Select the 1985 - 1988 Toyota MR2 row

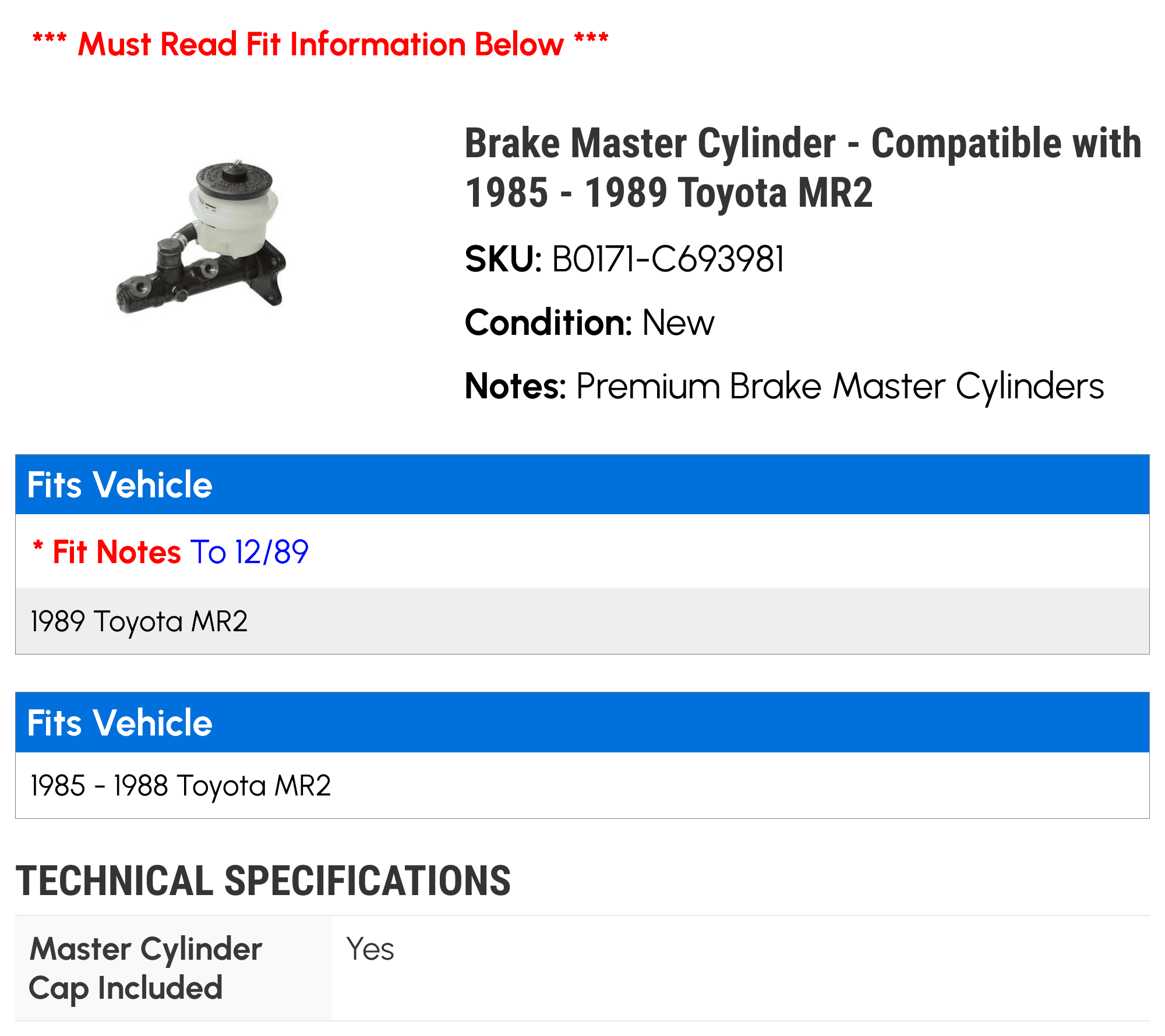coord(181,786)
